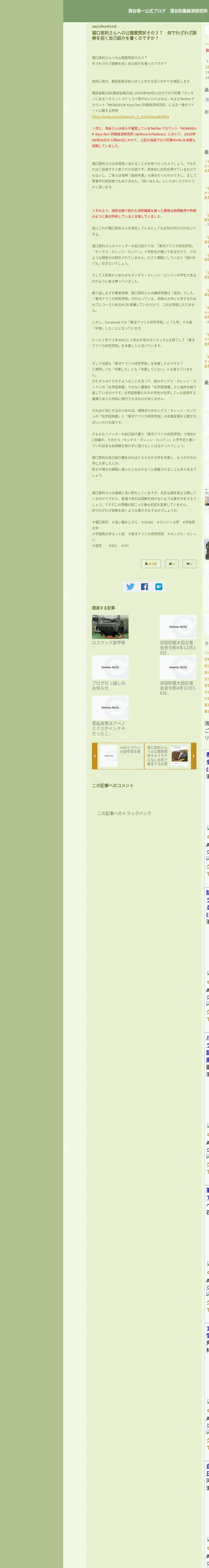Image resolution: width=209 pixels, height=1568 pixels.
Task: Open the comments count button
Action: click(172, 564)
